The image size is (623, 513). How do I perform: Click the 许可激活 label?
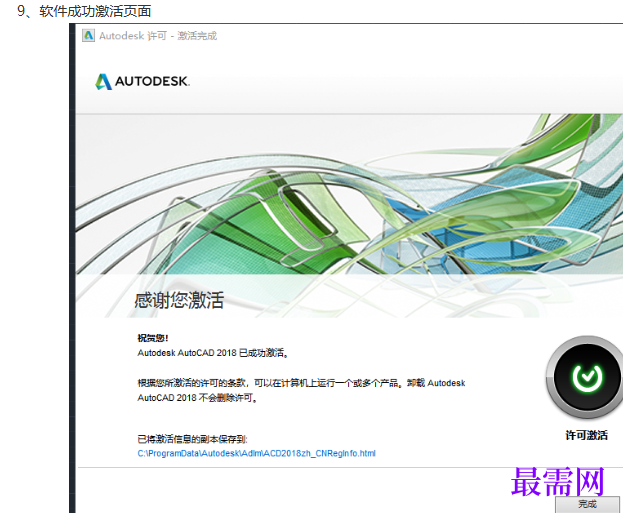pos(586,435)
